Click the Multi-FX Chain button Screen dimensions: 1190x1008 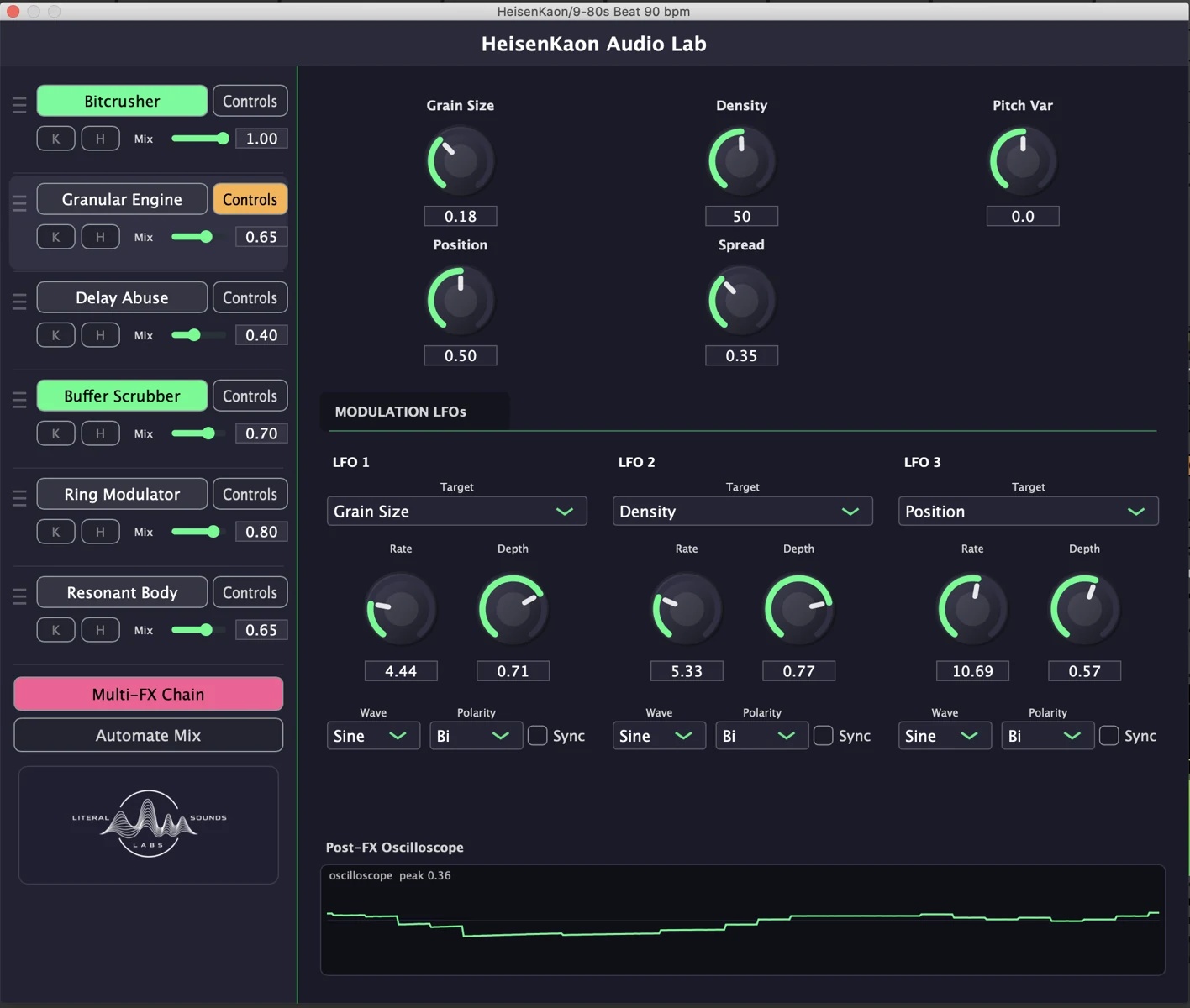click(148, 694)
